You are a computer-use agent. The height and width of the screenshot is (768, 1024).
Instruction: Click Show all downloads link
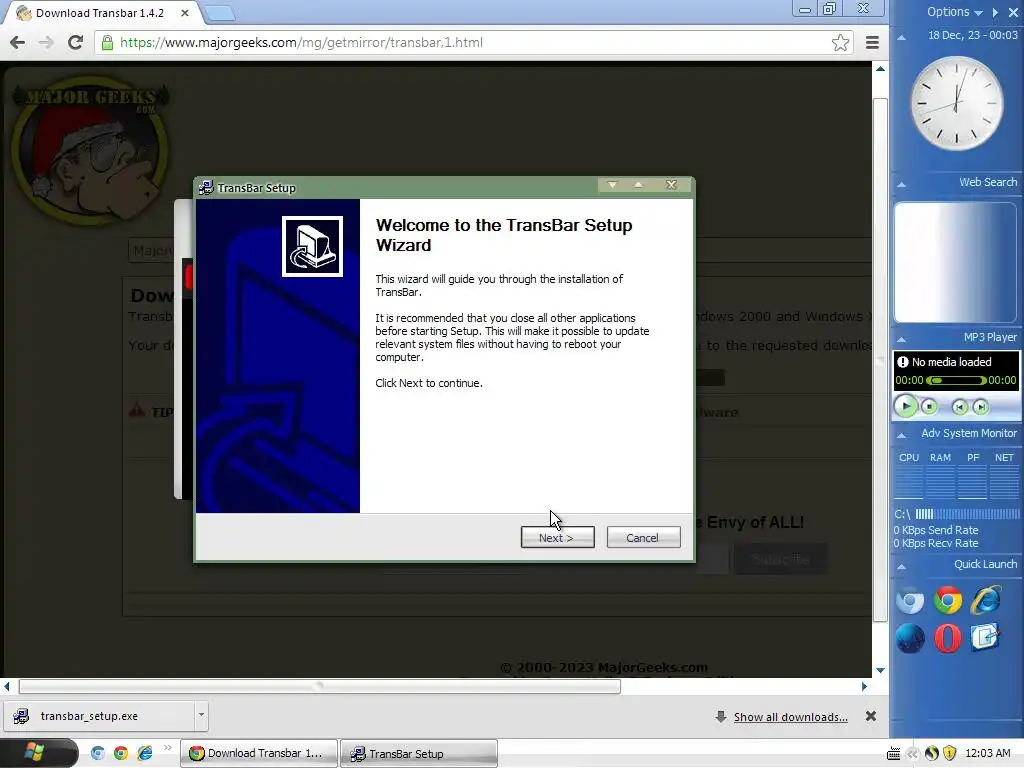[x=790, y=717]
